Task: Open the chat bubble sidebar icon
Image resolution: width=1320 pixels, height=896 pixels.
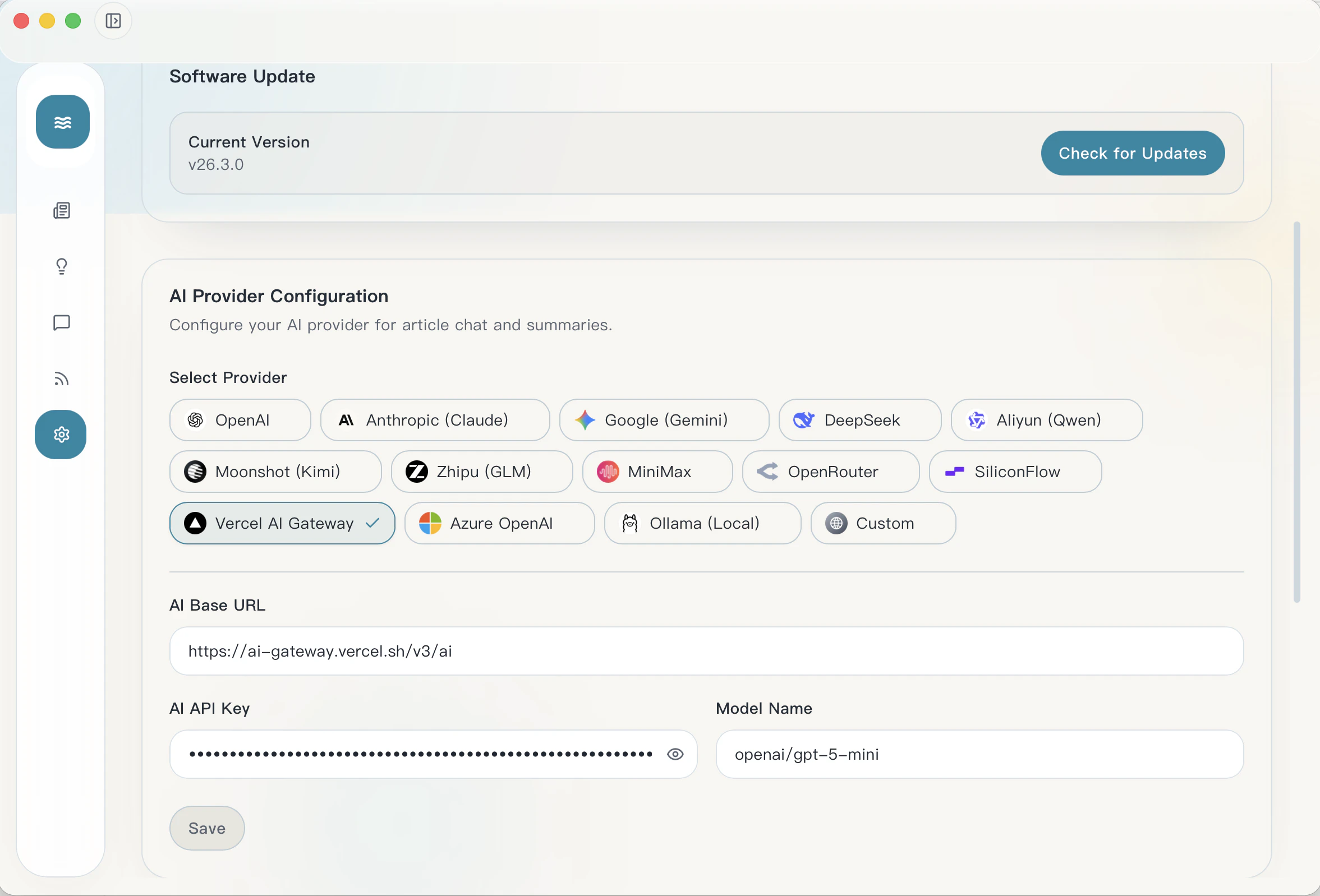Action: [61, 322]
